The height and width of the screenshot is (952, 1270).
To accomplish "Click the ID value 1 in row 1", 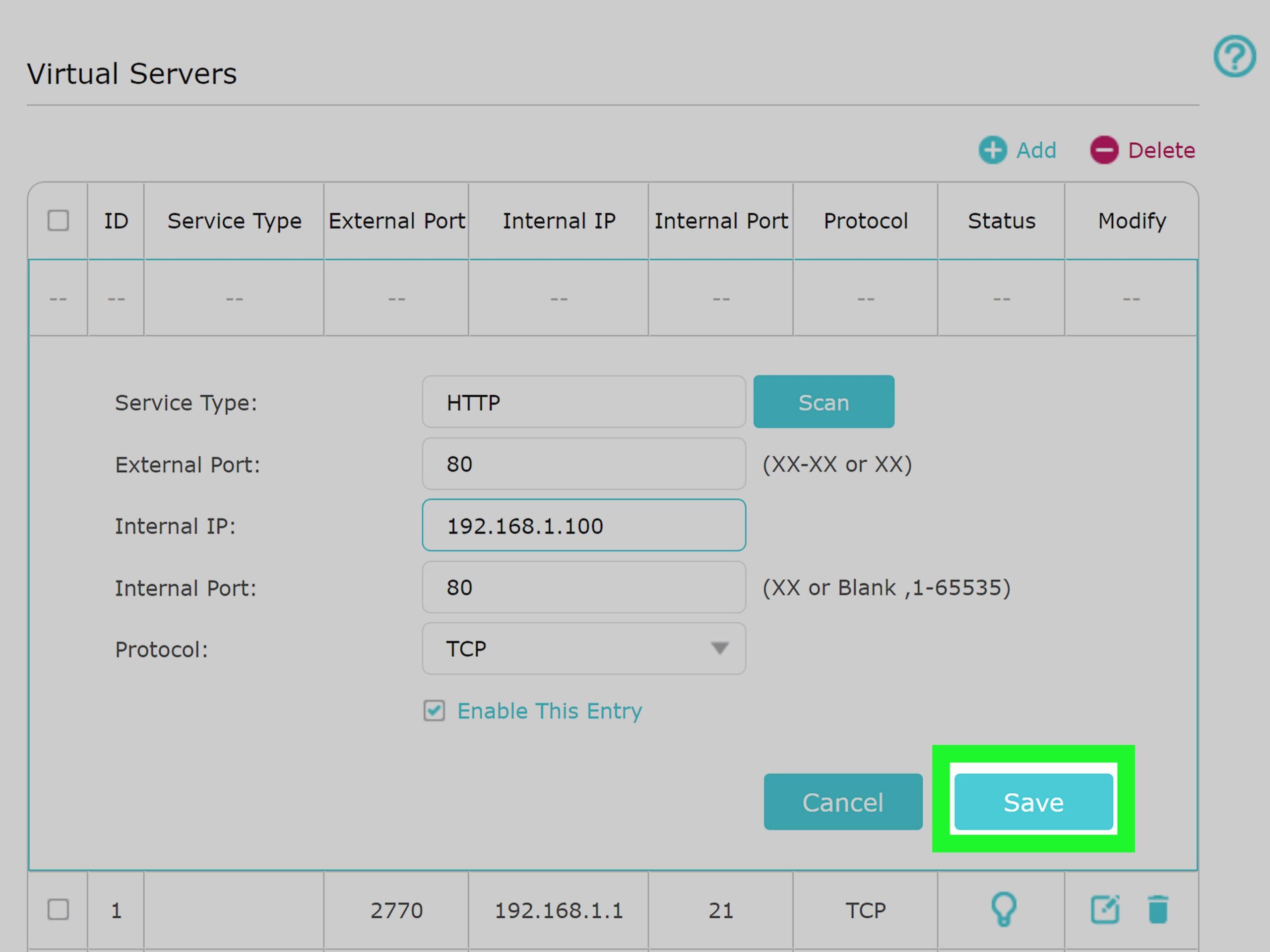I will pos(116,910).
